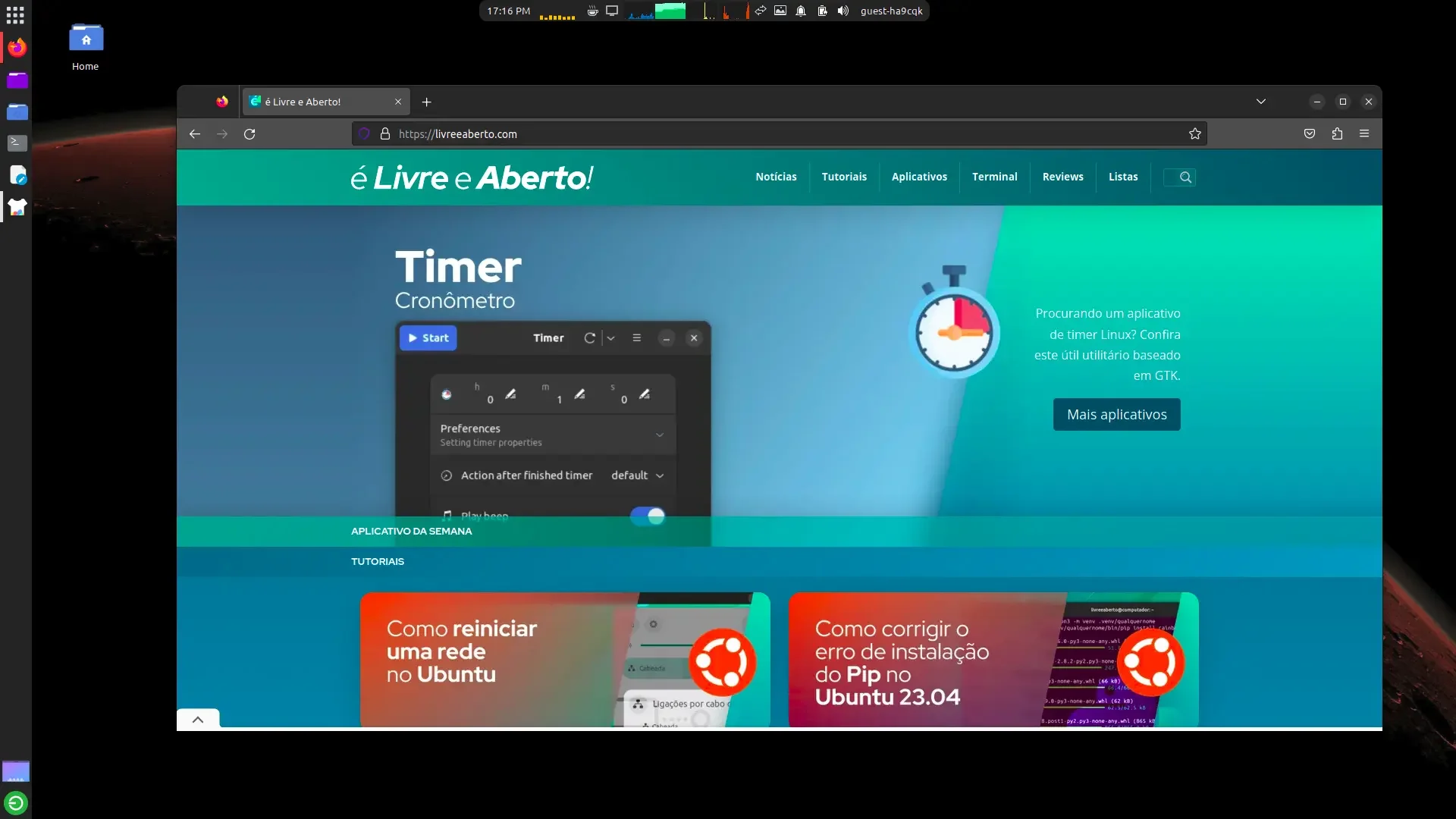1456x819 pixels.
Task: Open the list all tabs dropdown arrow
Action: point(1261,102)
